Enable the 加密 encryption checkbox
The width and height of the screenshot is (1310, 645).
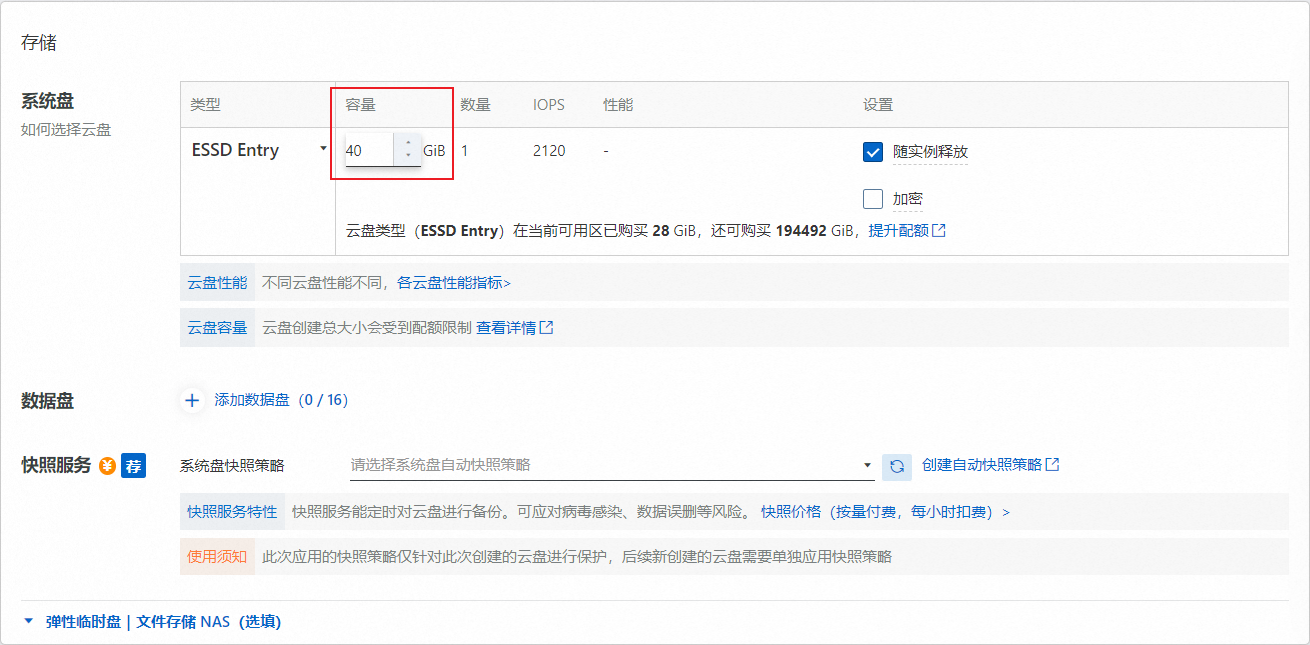tap(872, 199)
